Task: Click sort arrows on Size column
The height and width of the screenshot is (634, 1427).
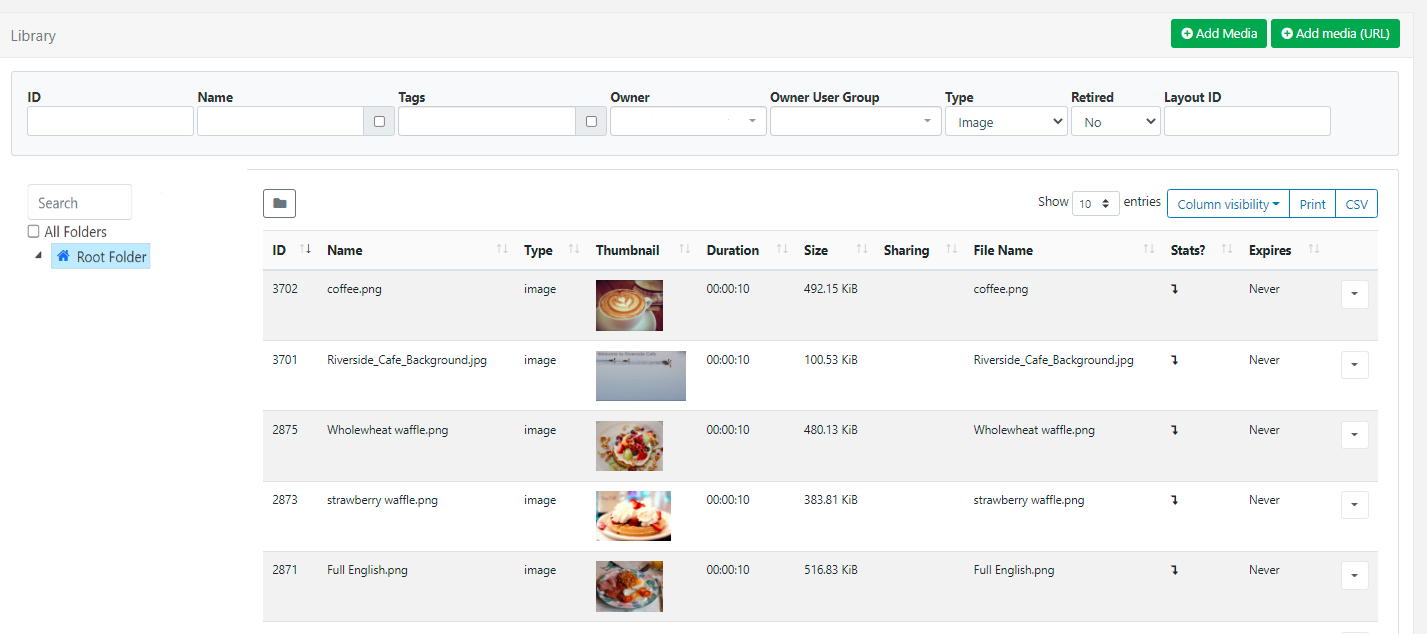Action: click(x=861, y=250)
